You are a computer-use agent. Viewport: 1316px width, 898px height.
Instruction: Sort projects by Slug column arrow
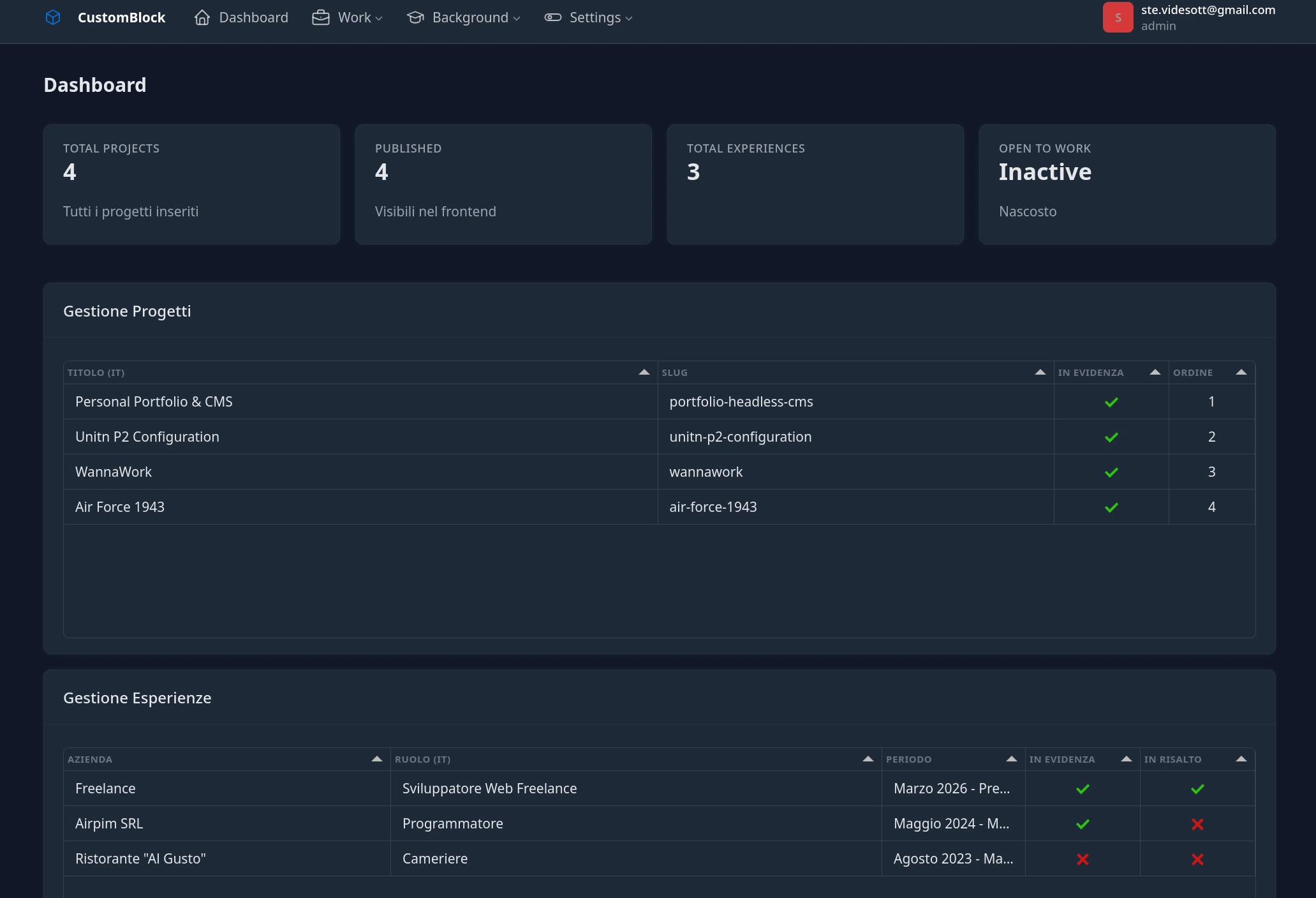point(1040,372)
